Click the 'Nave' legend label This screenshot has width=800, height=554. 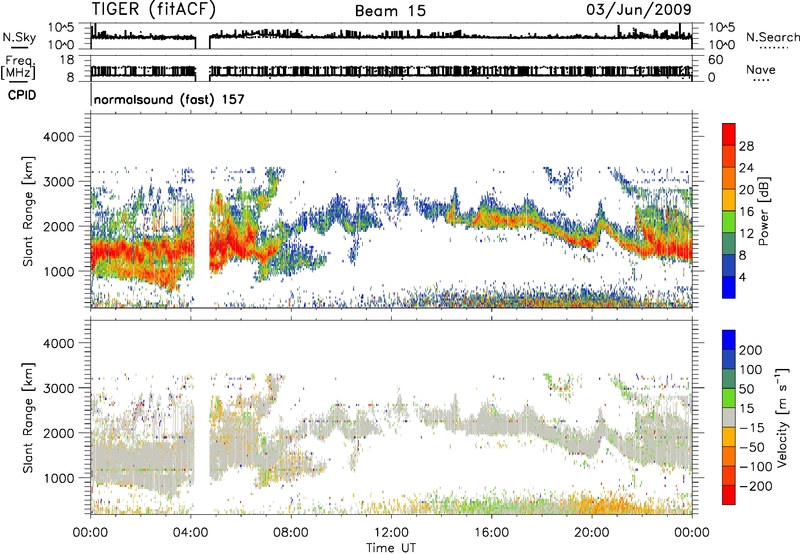761,69
